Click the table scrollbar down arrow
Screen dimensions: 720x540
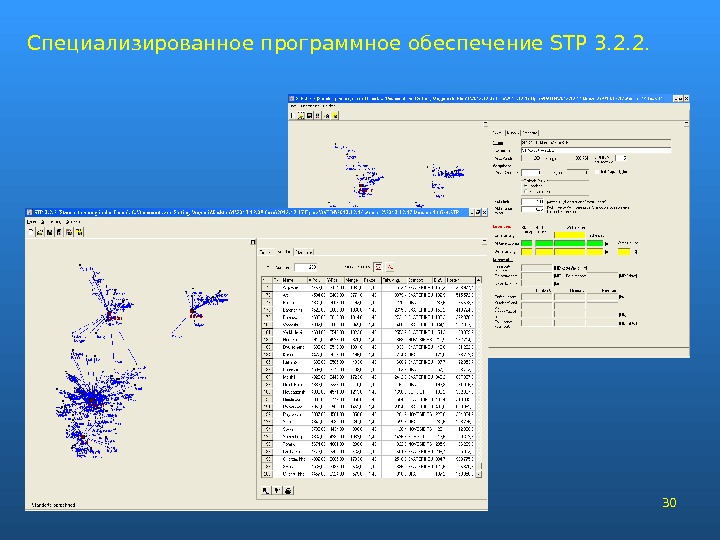pyautogui.click(x=478, y=473)
